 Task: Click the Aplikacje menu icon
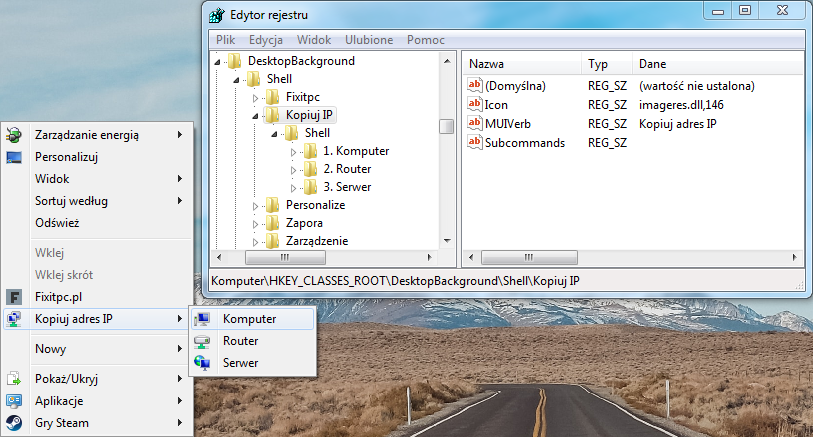14,401
